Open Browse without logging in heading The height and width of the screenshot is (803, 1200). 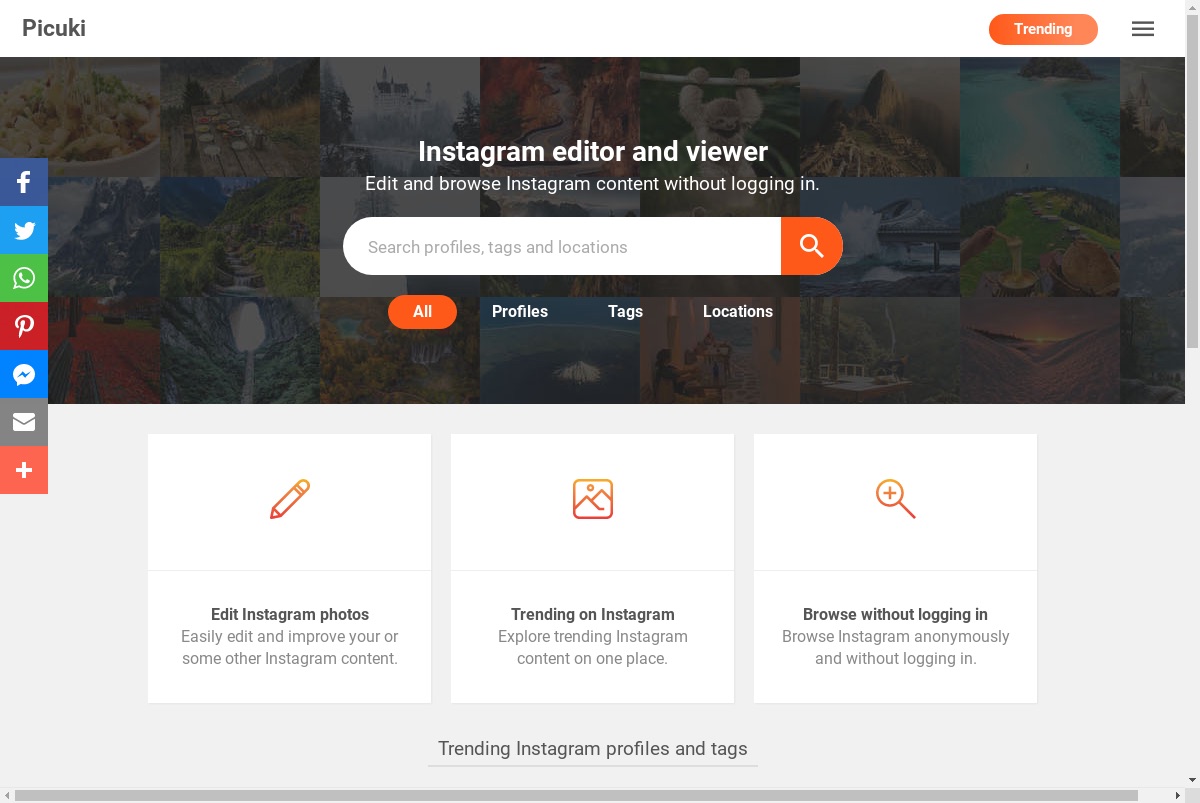point(895,614)
